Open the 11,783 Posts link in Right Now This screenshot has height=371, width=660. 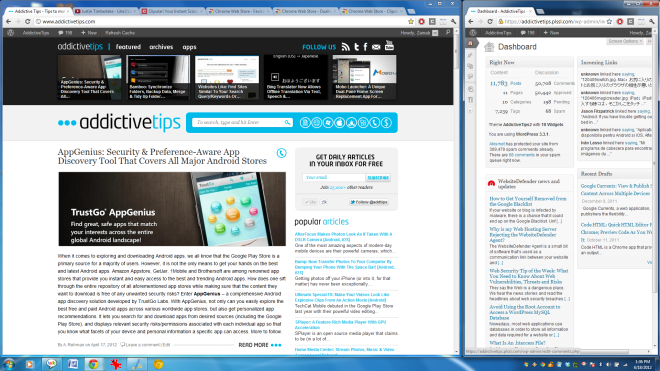coord(506,83)
